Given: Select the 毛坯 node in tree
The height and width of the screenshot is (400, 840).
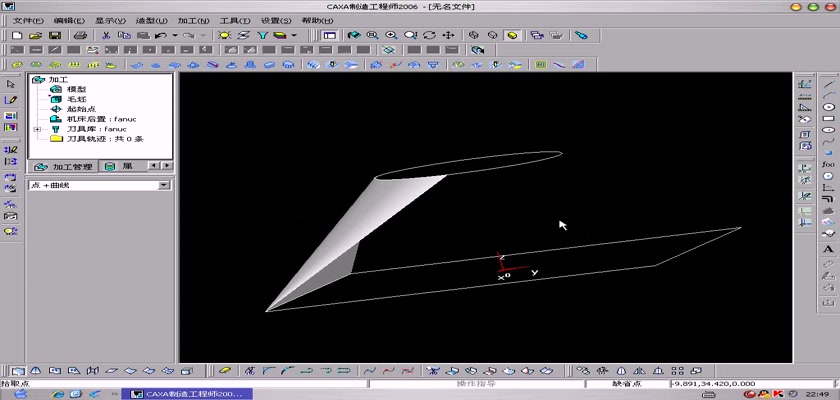Looking at the screenshot, I should (x=76, y=99).
